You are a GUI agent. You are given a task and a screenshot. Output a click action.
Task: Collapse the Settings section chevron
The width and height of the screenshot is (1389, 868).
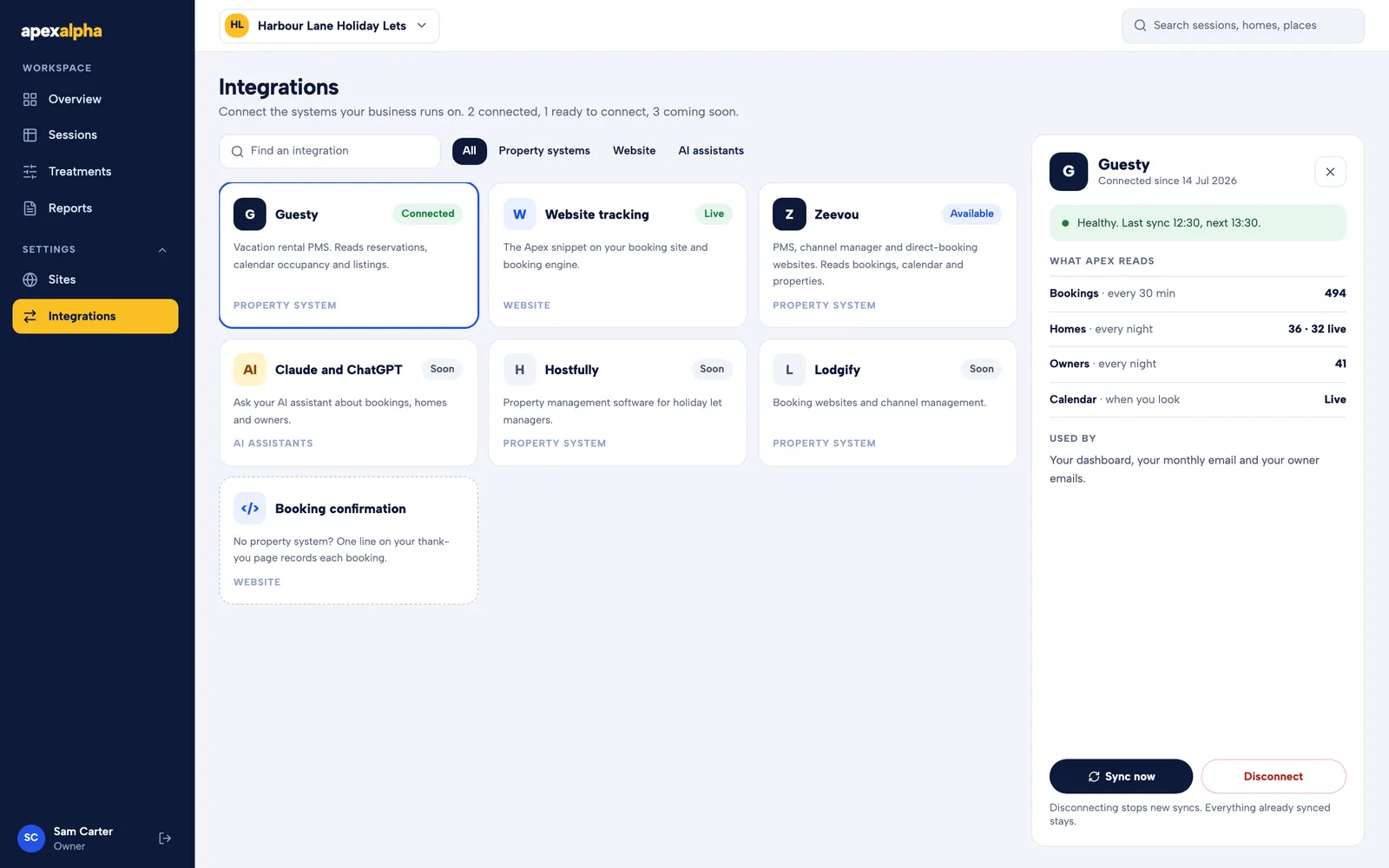coord(162,250)
